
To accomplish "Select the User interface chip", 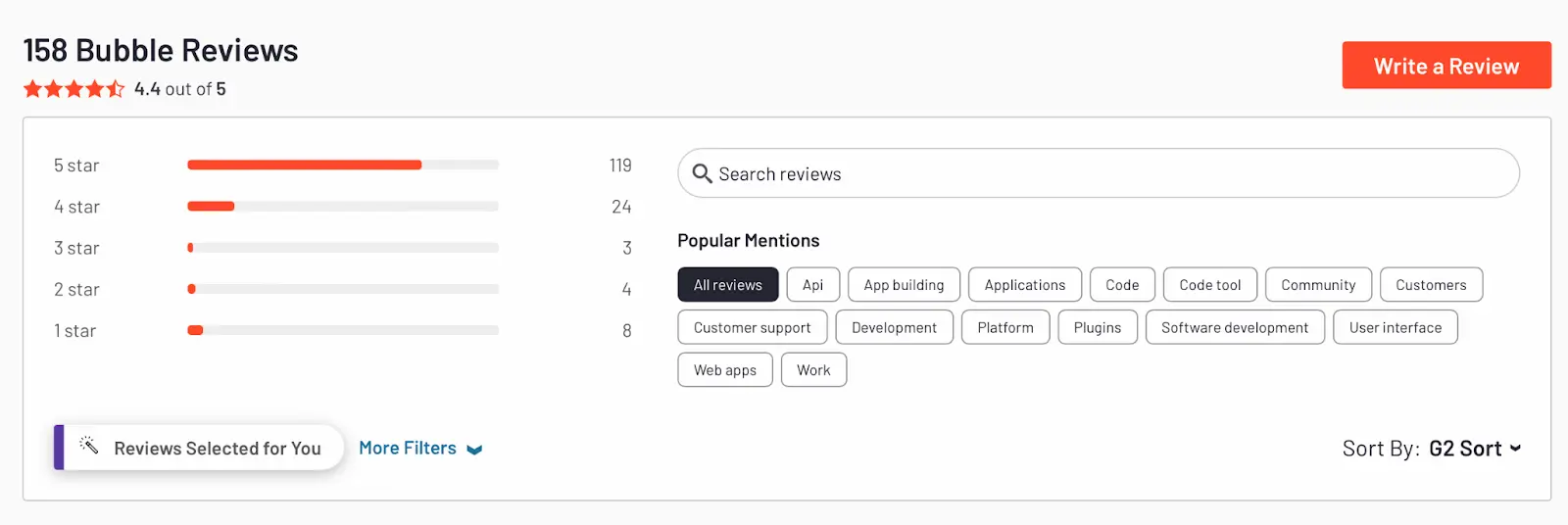I will (x=1396, y=327).
